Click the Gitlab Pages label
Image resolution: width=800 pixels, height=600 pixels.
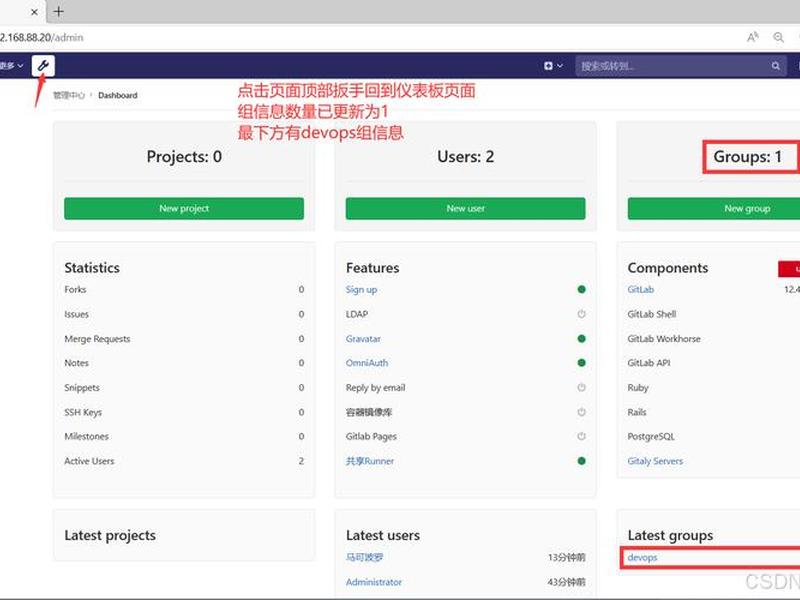[371, 436]
